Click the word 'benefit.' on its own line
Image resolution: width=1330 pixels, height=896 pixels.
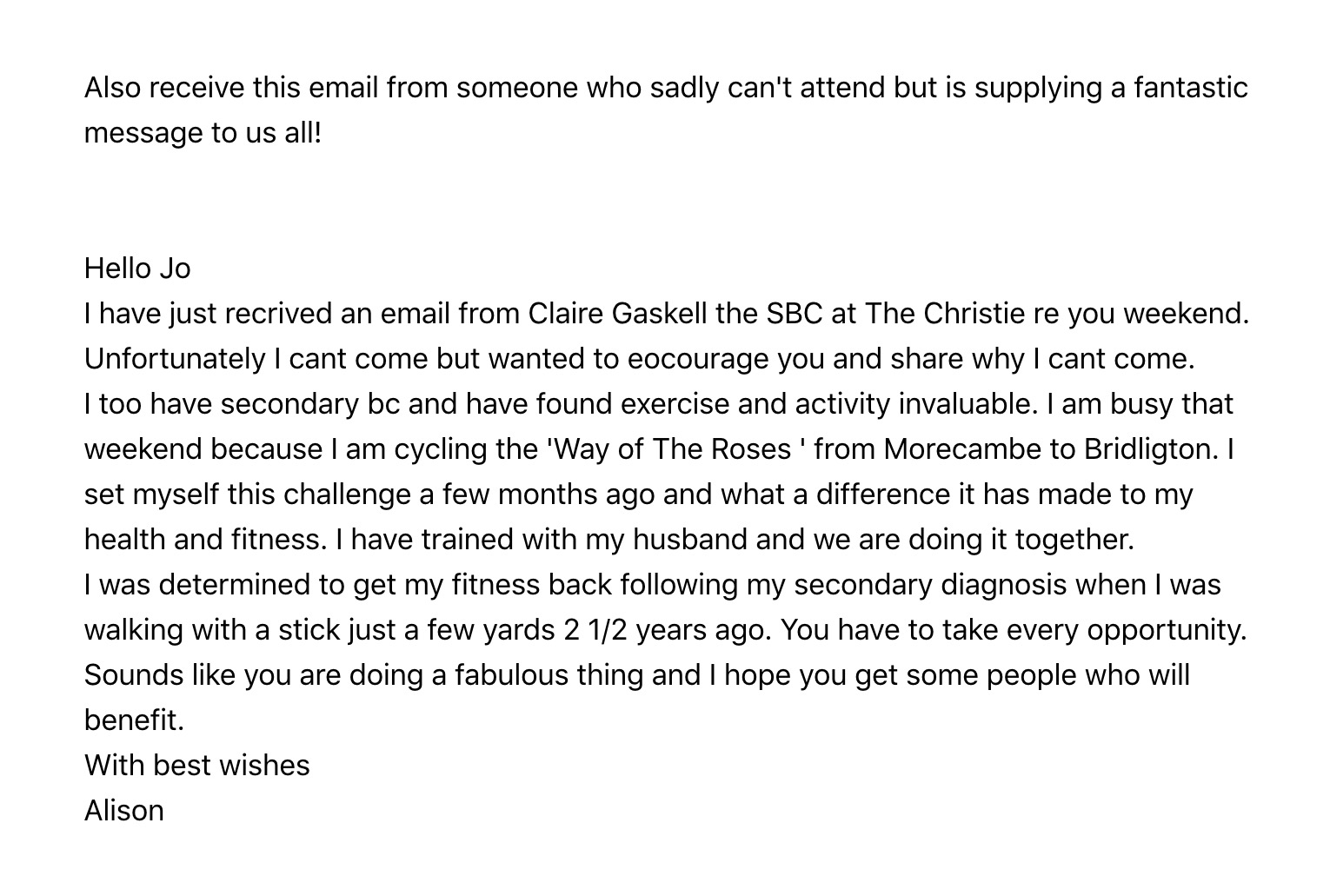[x=135, y=720]
